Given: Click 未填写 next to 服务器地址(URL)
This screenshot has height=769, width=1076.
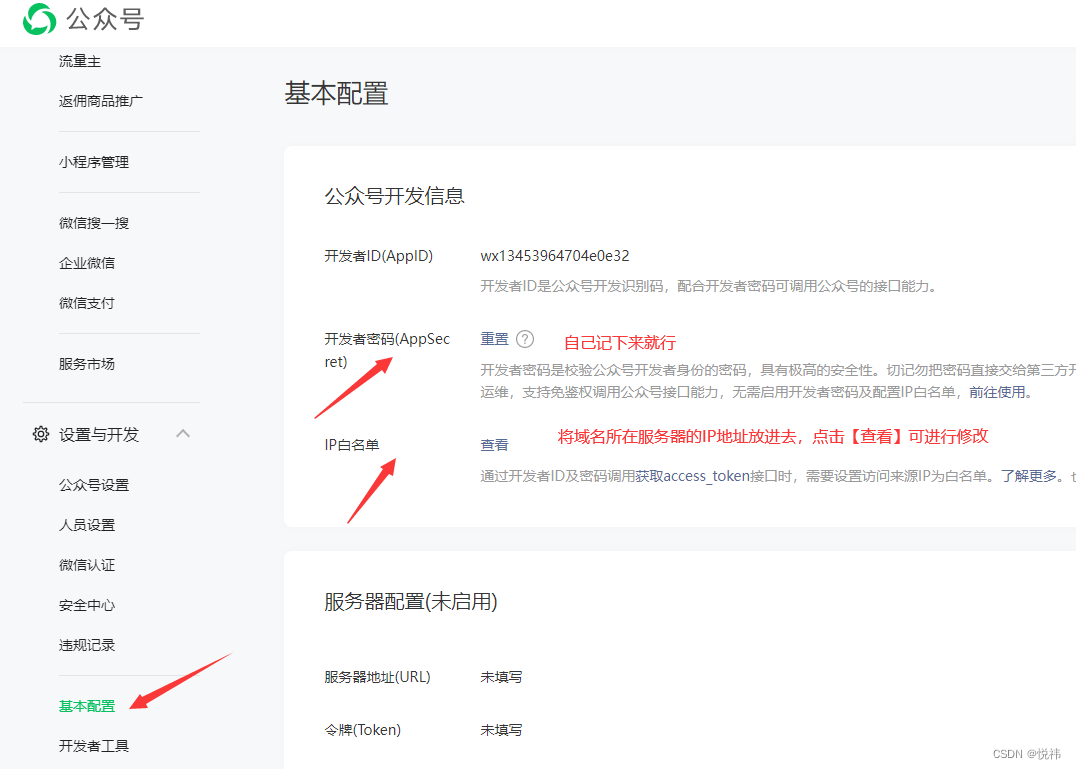Looking at the screenshot, I should click(x=501, y=677).
